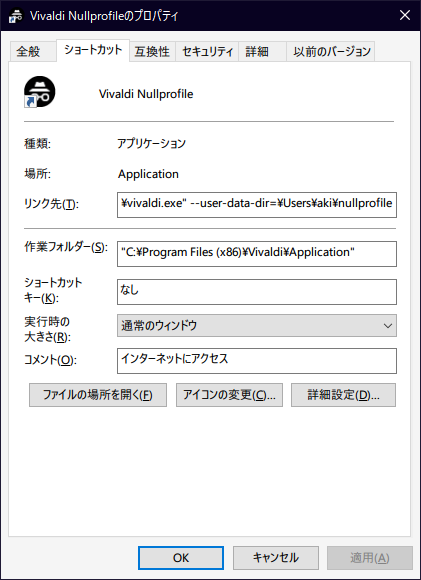This screenshot has height=580, width=421.
Task: Click the 実行時の大きさ(R): label
Action: [x=47, y=329]
